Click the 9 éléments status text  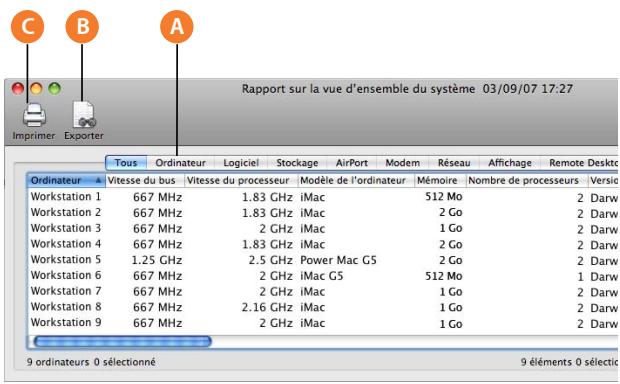click(x=546, y=362)
